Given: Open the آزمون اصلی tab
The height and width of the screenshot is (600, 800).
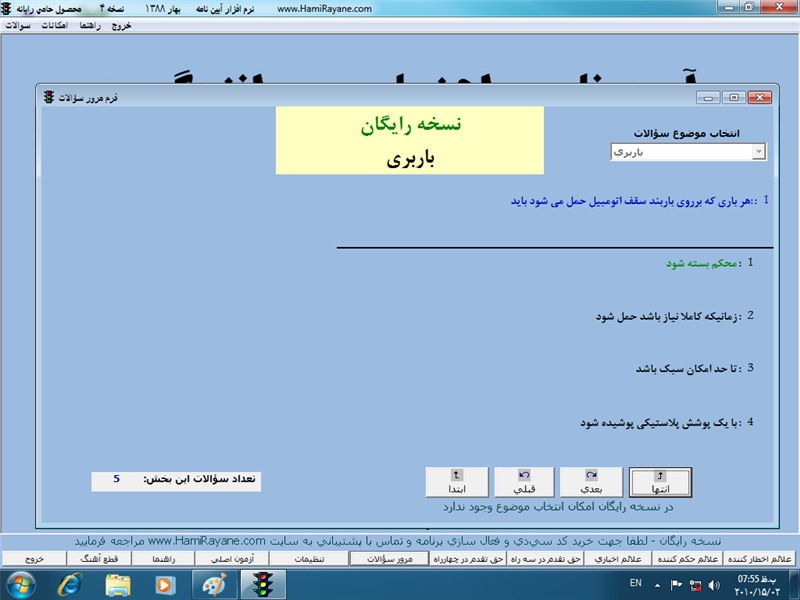Looking at the screenshot, I should tap(231, 559).
